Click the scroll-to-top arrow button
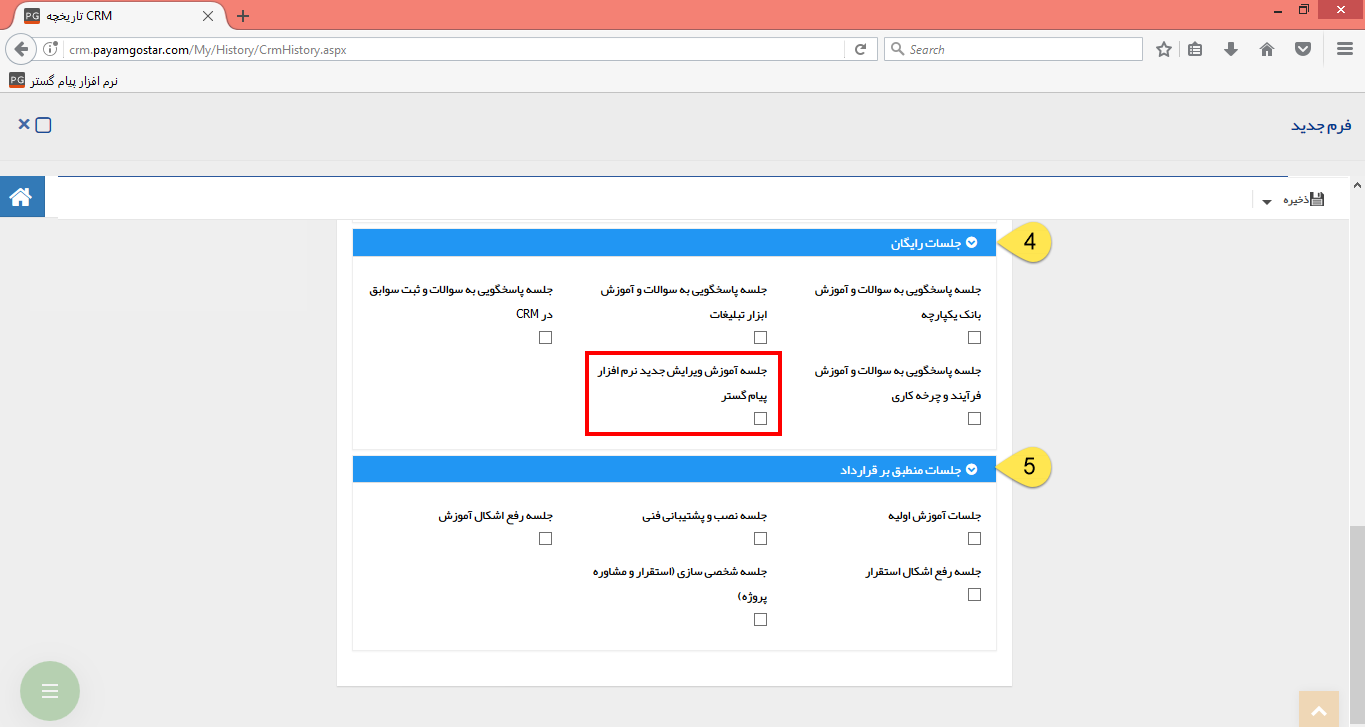The height and width of the screenshot is (727, 1365). (1319, 710)
